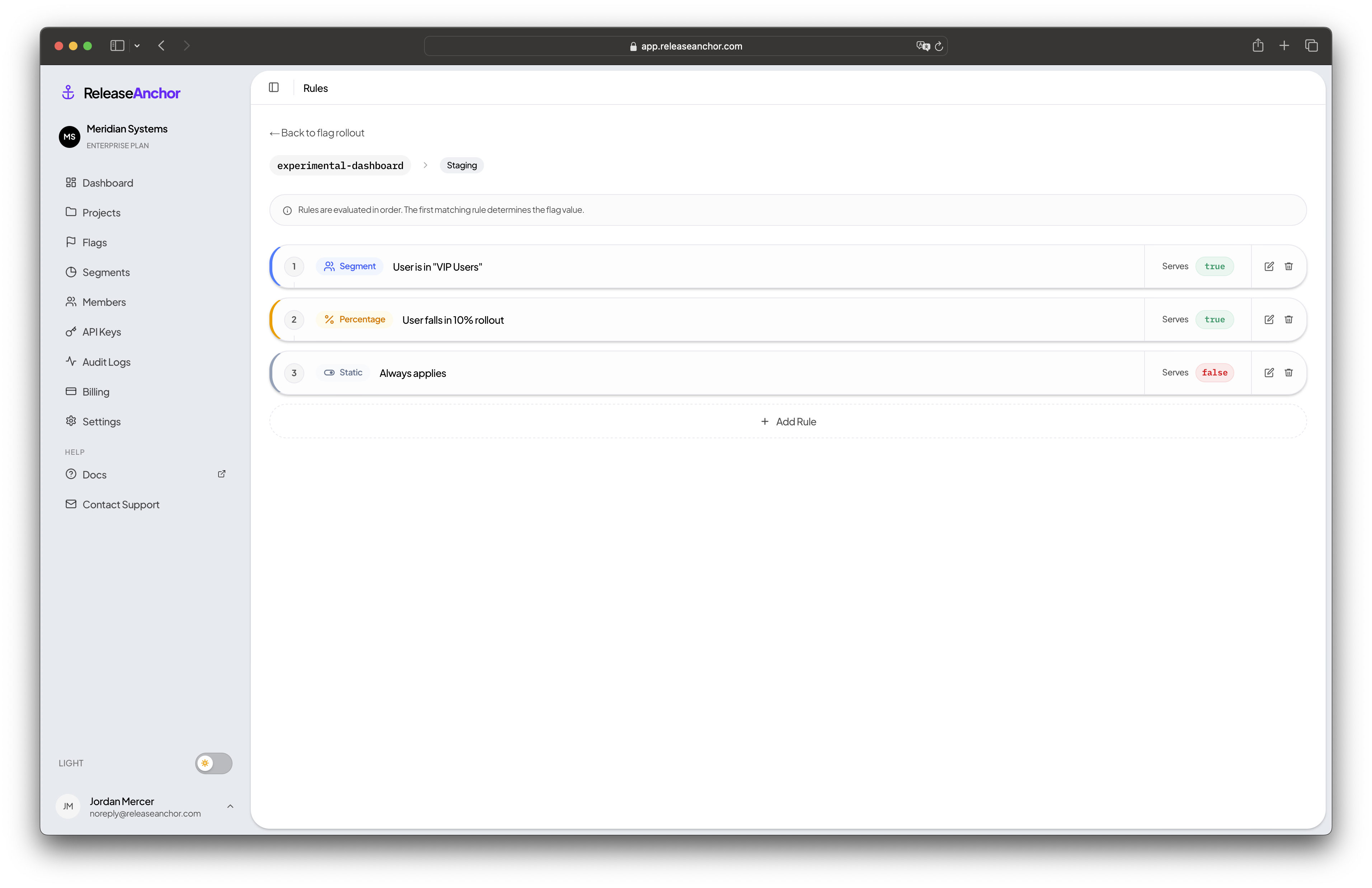This screenshot has height=888, width=1372.
Task: Click the Segment rule type badge
Action: tap(349, 266)
